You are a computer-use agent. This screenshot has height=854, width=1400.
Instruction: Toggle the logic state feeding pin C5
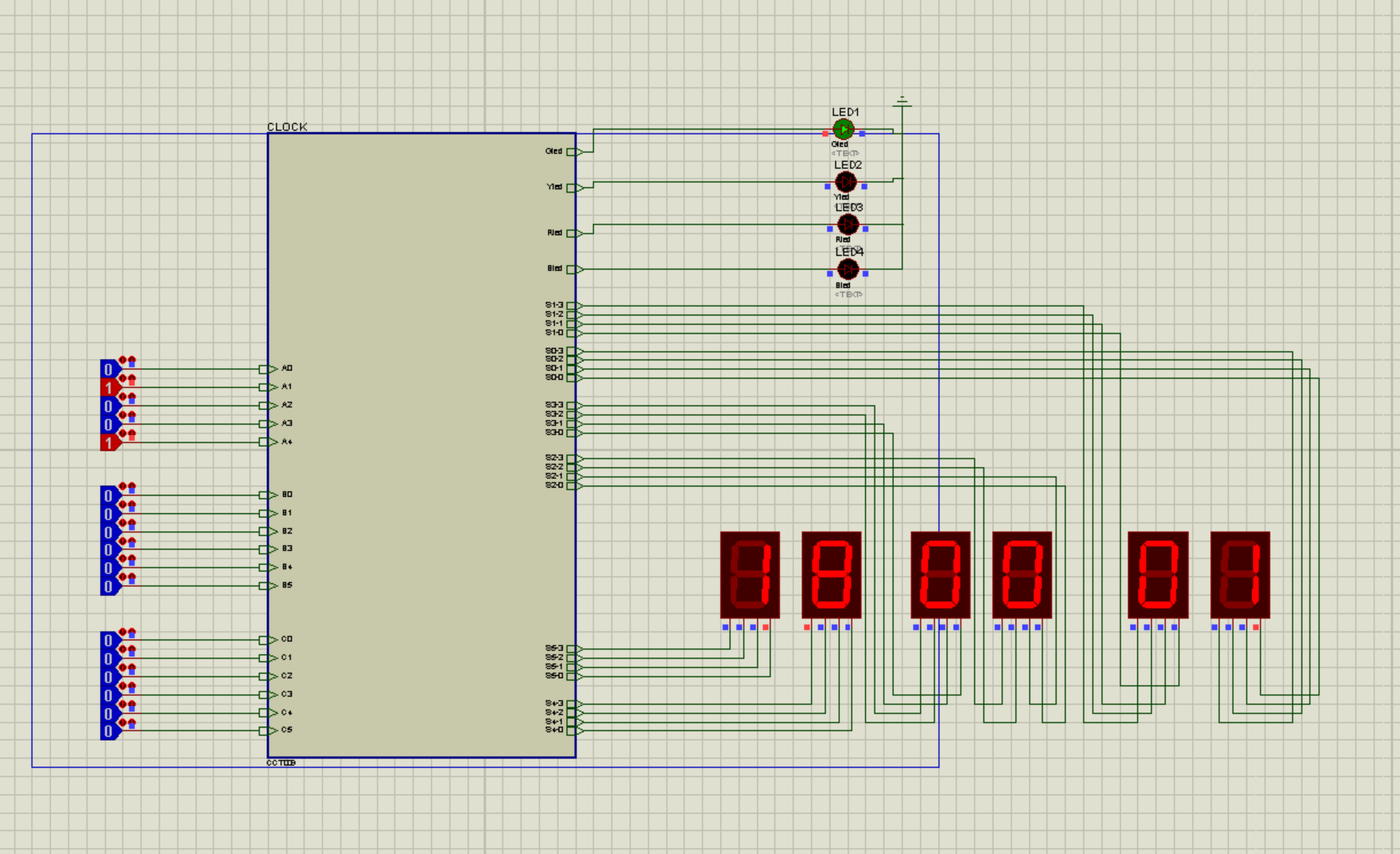[x=109, y=731]
